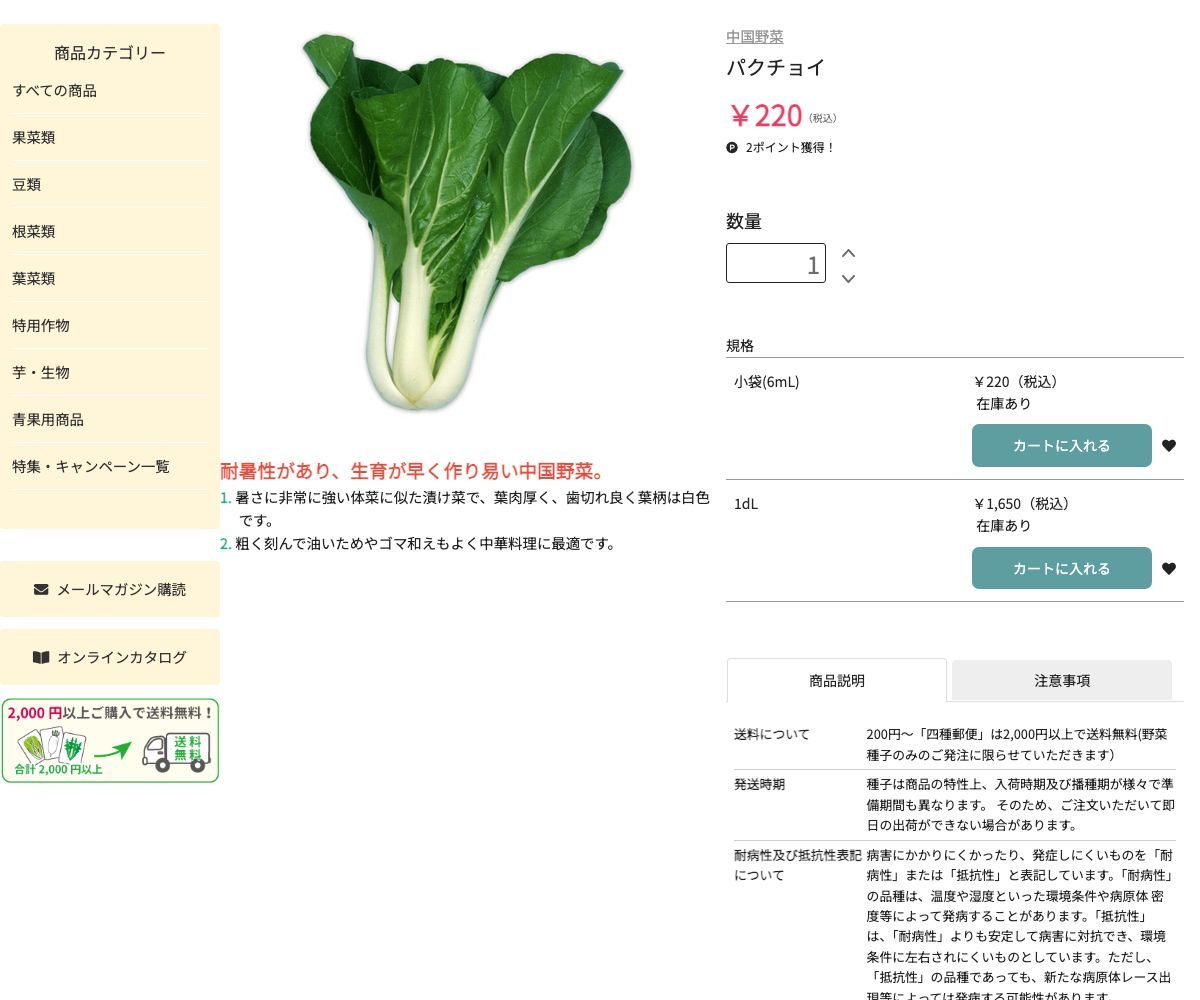Select the 根菜類 category

[x=34, y=232]
